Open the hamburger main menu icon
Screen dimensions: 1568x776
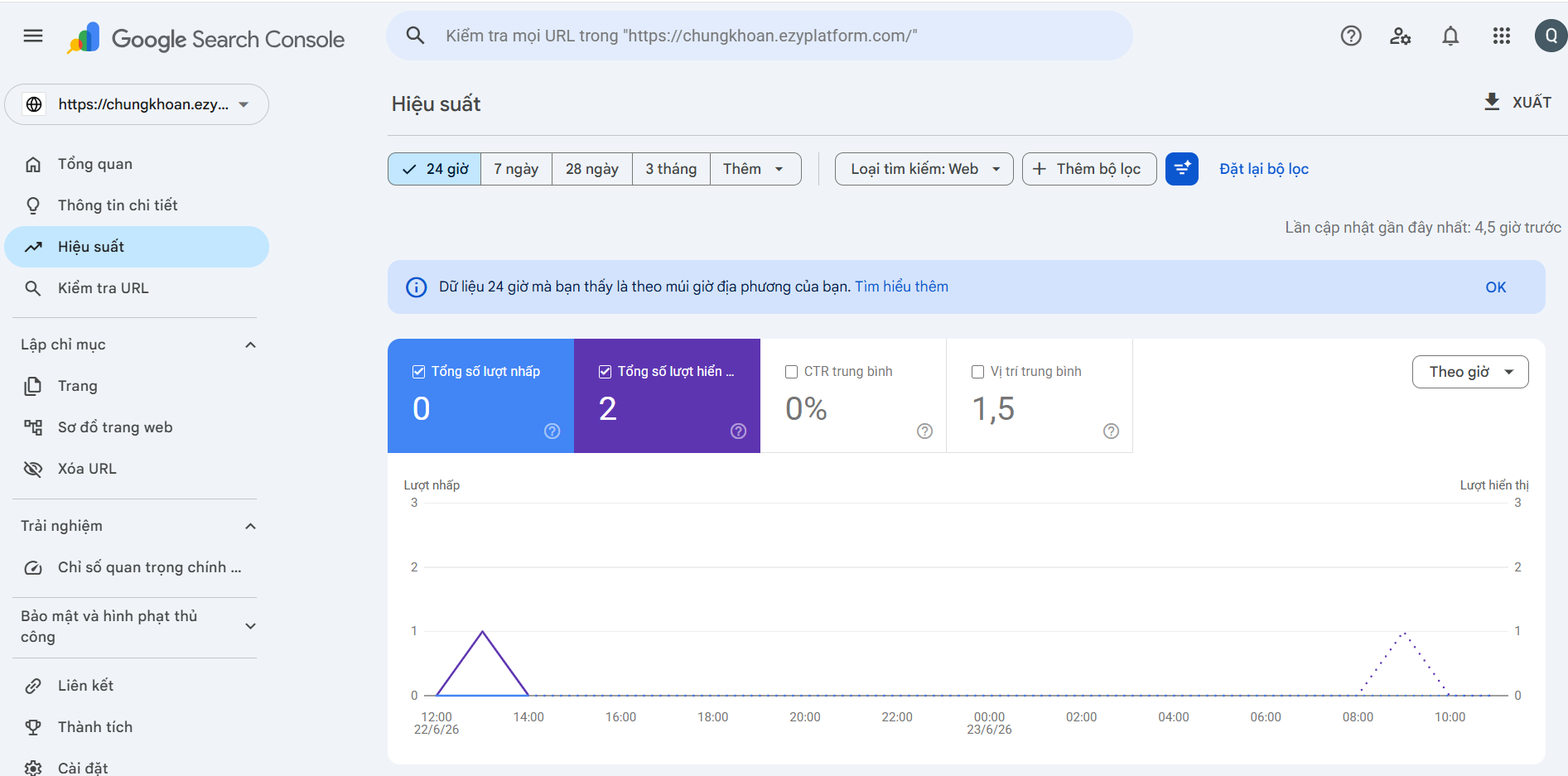(33, 36)
